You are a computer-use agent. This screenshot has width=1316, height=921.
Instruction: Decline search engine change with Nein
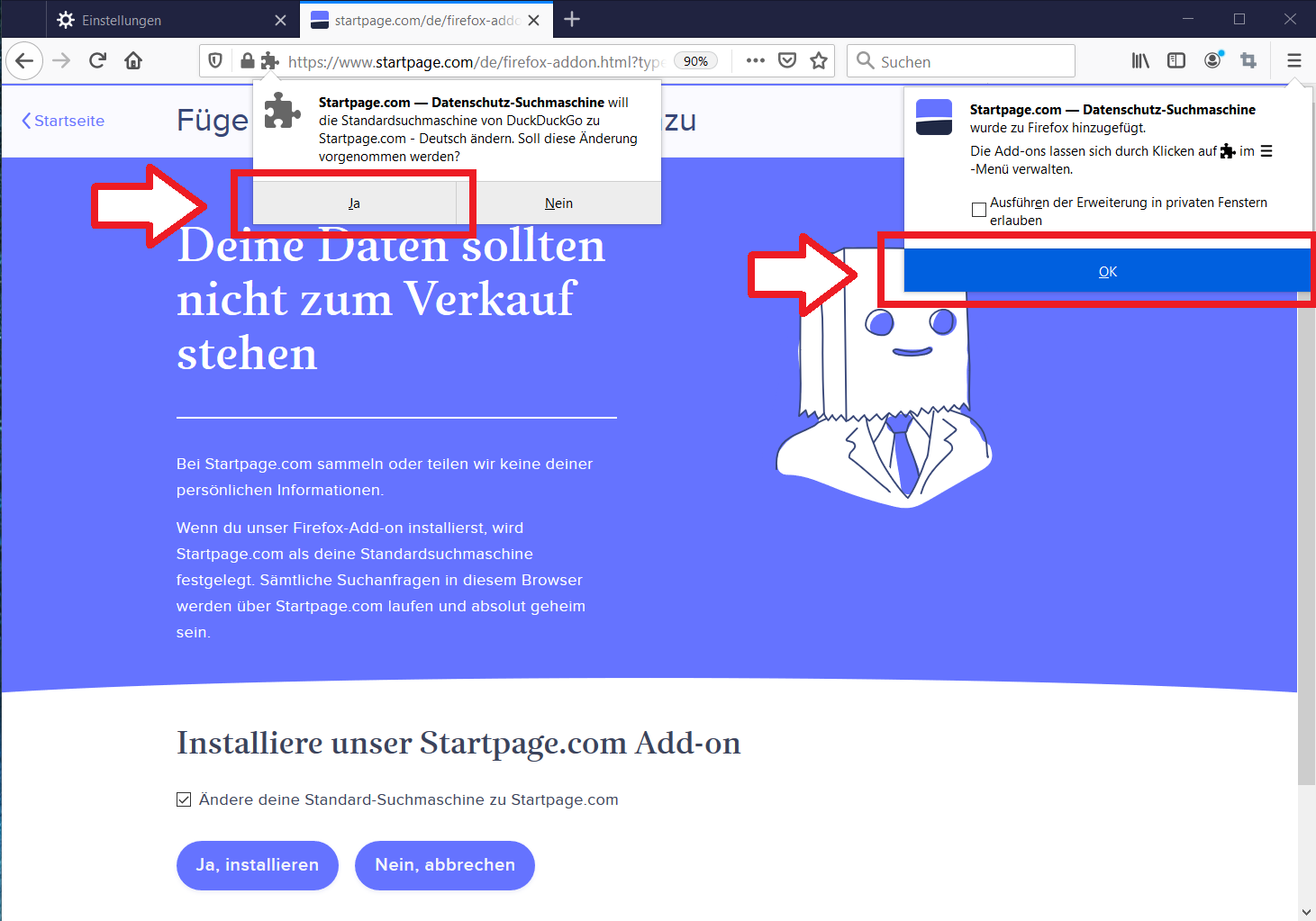pos(558,203)
